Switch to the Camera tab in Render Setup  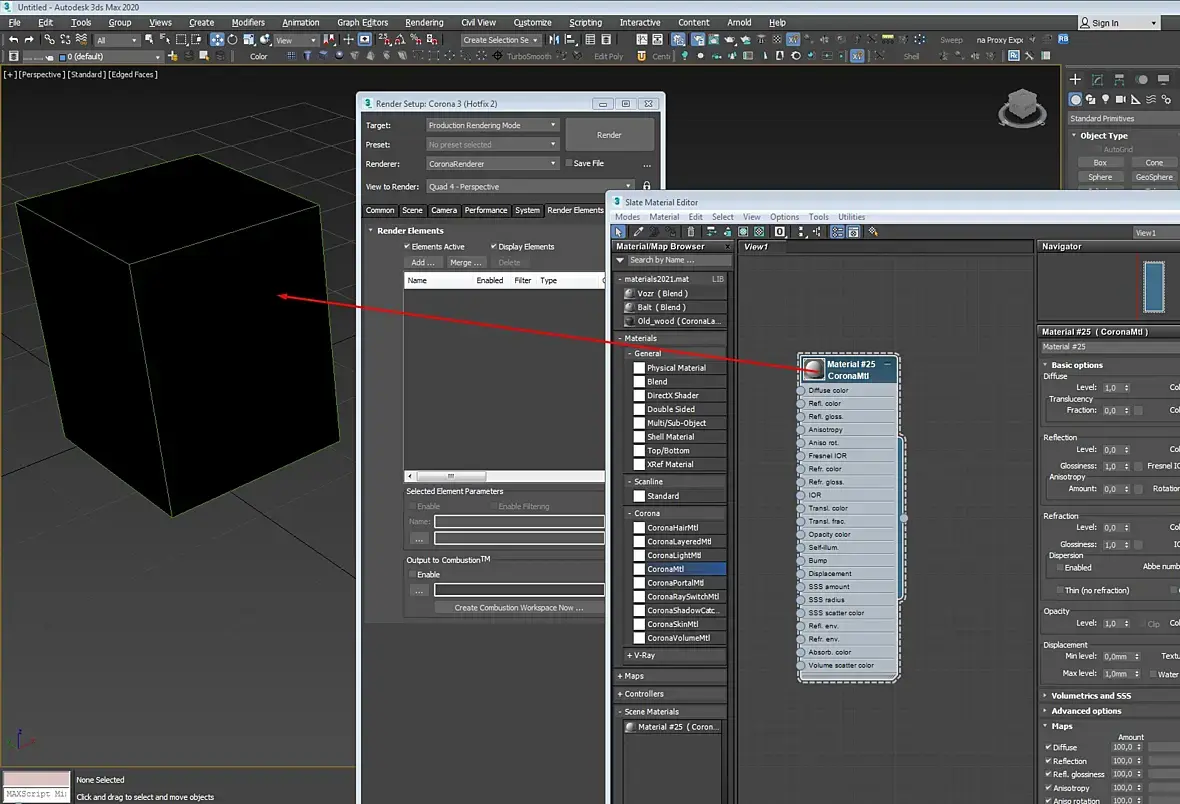click(444, 210)
